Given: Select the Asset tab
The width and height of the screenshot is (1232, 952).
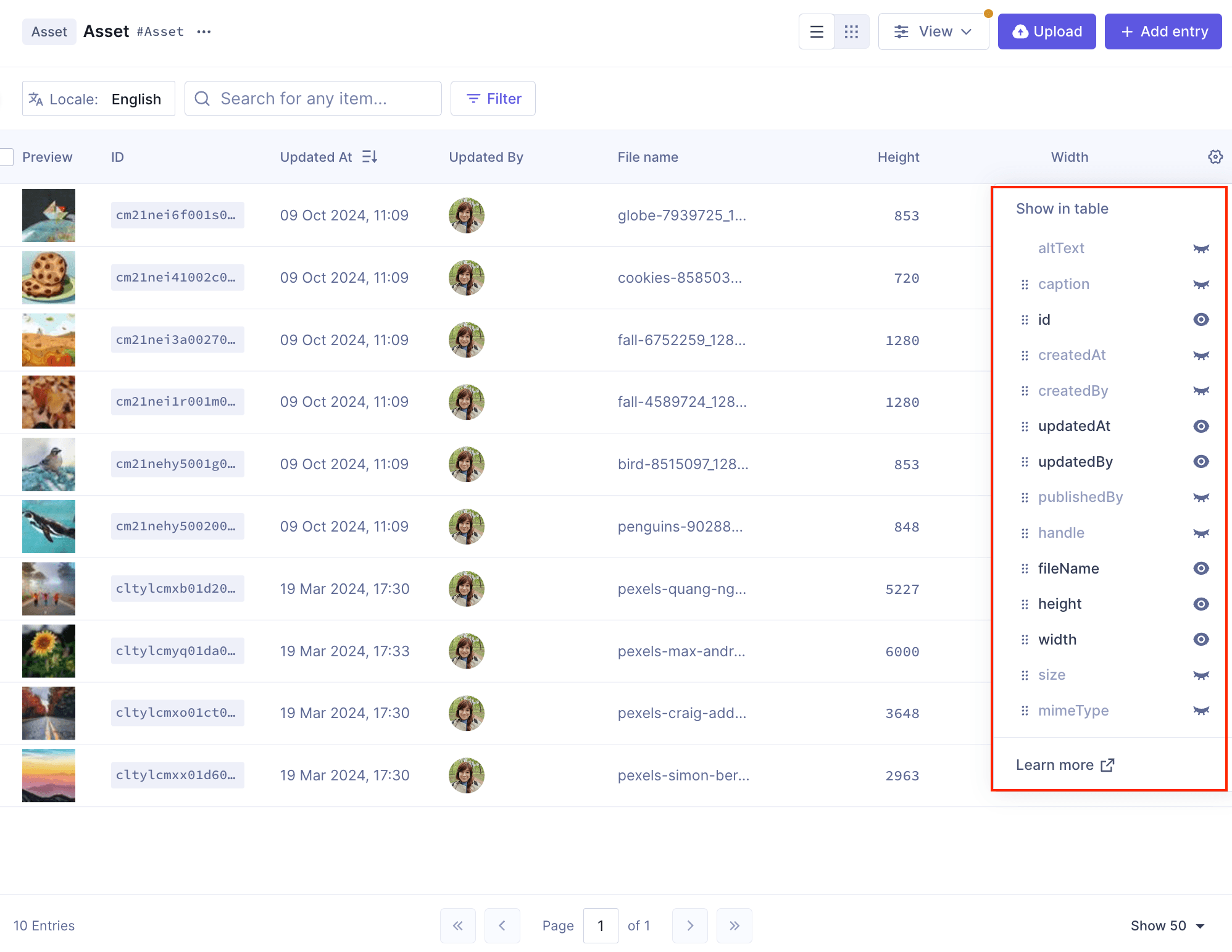Looking at the screenshot, I should pos(49,31).
